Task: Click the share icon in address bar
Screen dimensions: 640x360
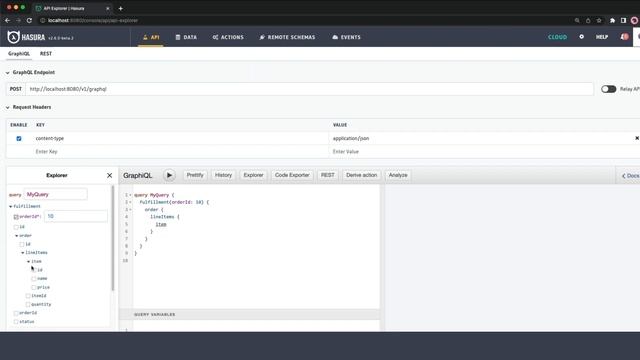Action: 588,20
